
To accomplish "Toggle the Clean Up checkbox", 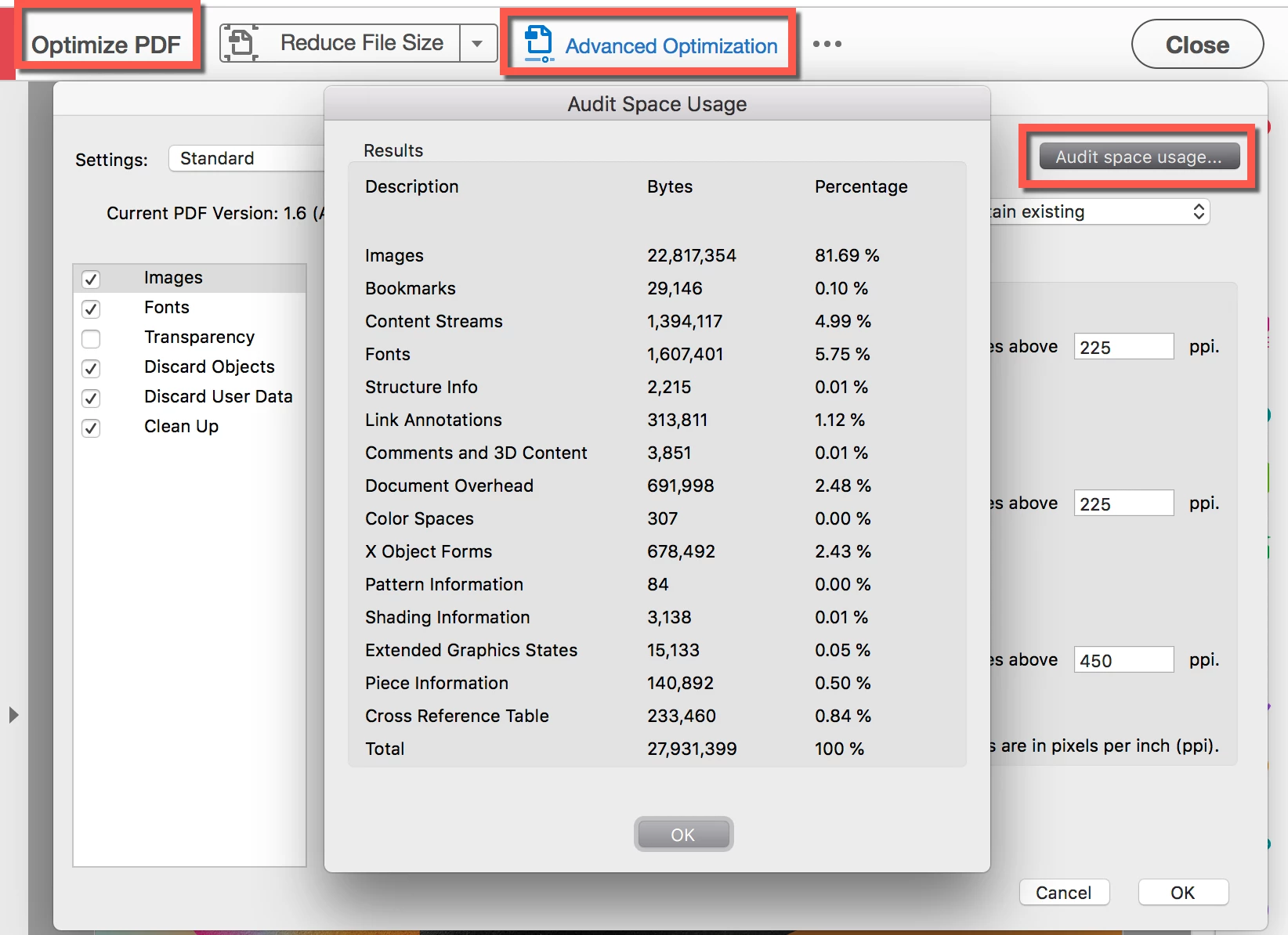I will tap(91, 428).
